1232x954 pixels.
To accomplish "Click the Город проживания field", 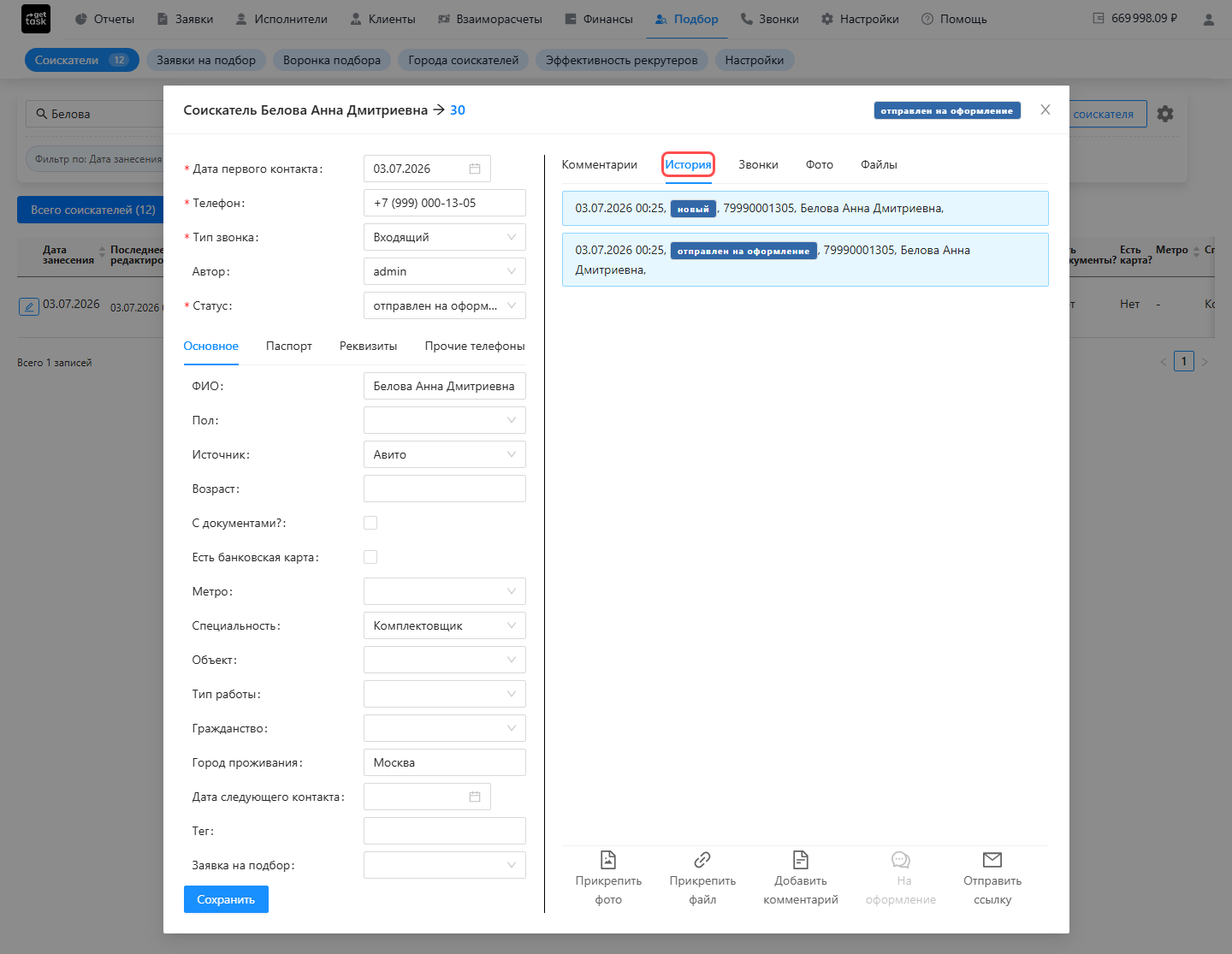I will pyautogui.click(x=445, y=762).
